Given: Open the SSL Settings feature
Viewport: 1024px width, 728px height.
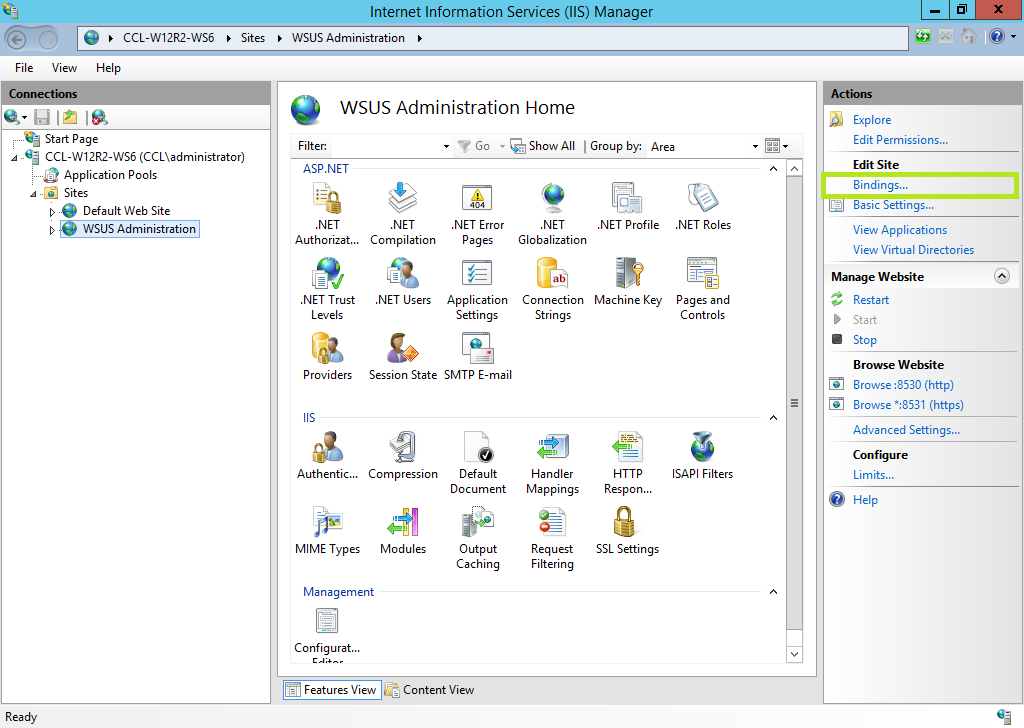Looking at the screenshot, I should point(628,531).
